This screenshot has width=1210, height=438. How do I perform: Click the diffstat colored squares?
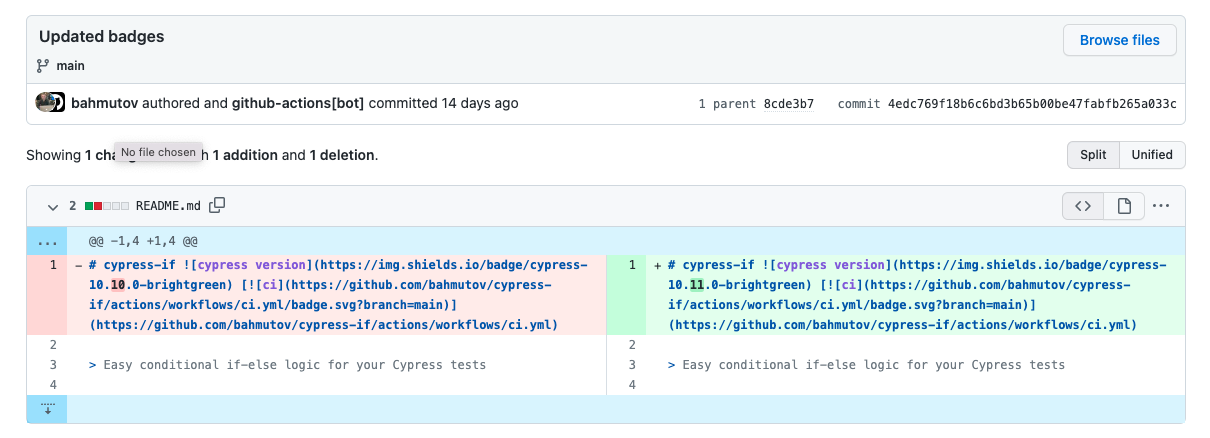(x=107, y=206)
